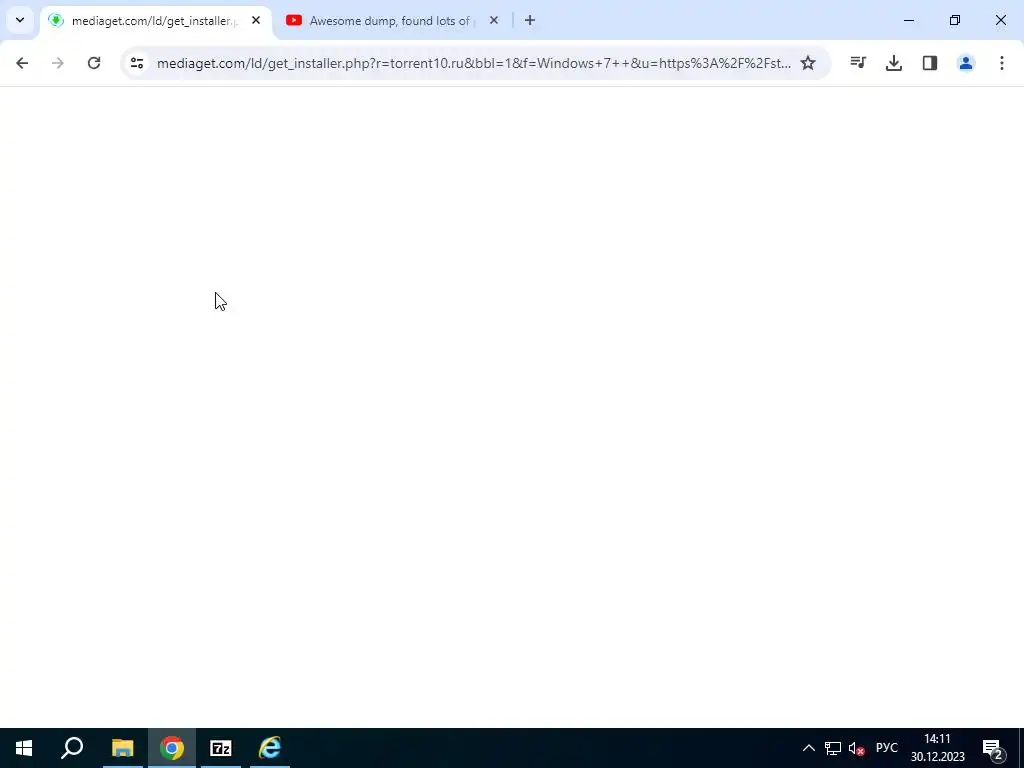Open Windows taskbar search

point(72,748)
